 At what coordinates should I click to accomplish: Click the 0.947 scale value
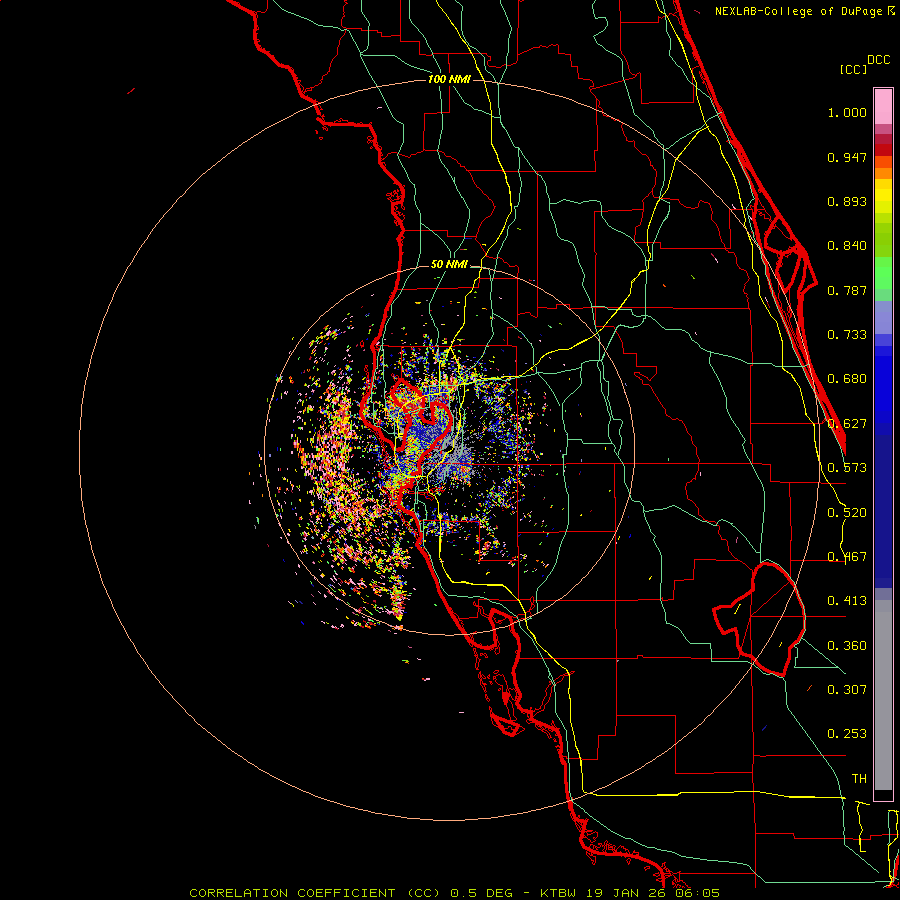[x=847, y=157]
